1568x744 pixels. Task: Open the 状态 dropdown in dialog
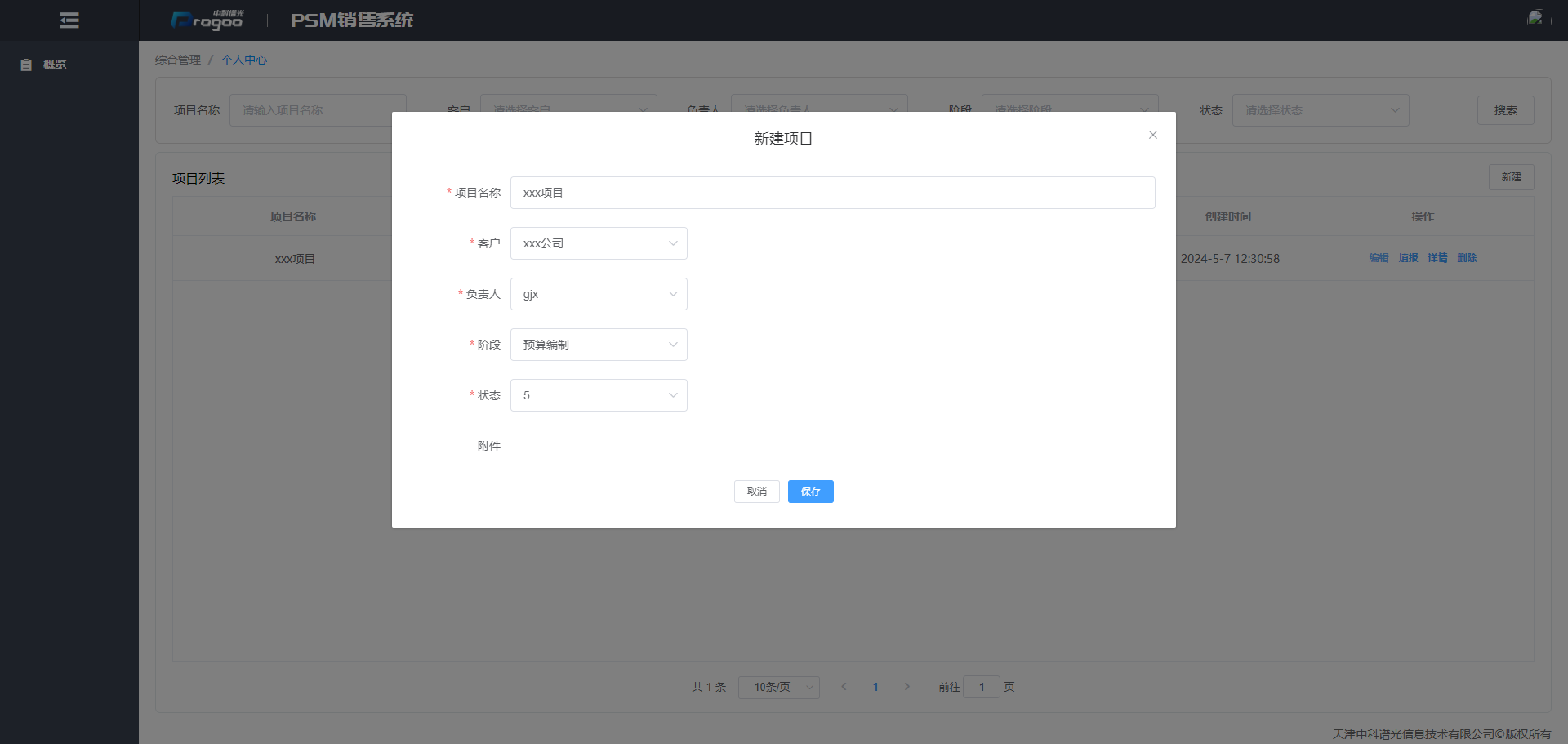pyautogui.click(x=598, y=395)
